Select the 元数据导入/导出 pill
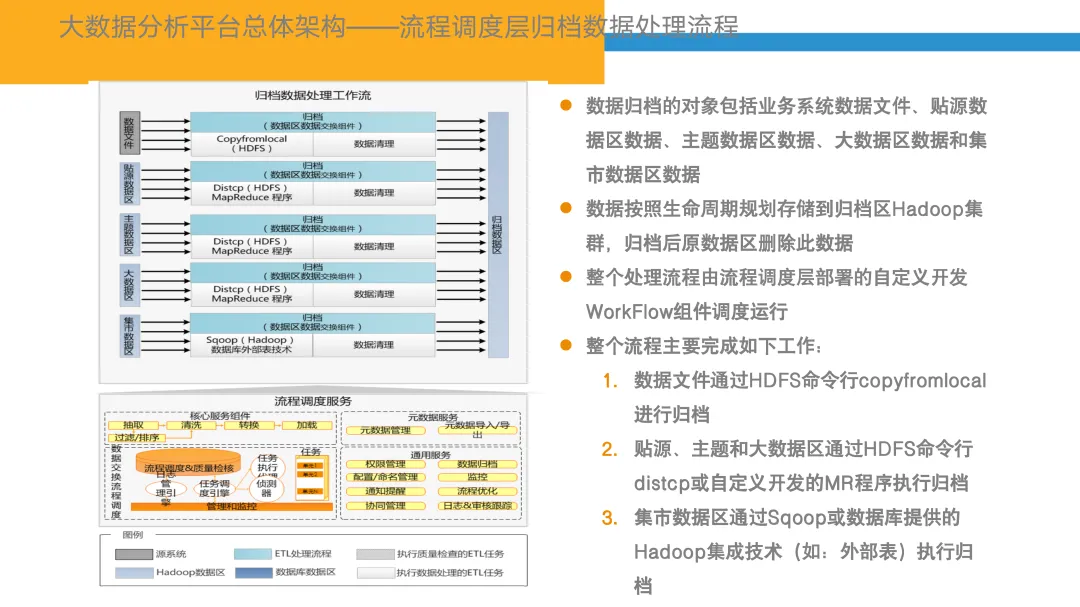1080x607 pixels. [477, 430]
